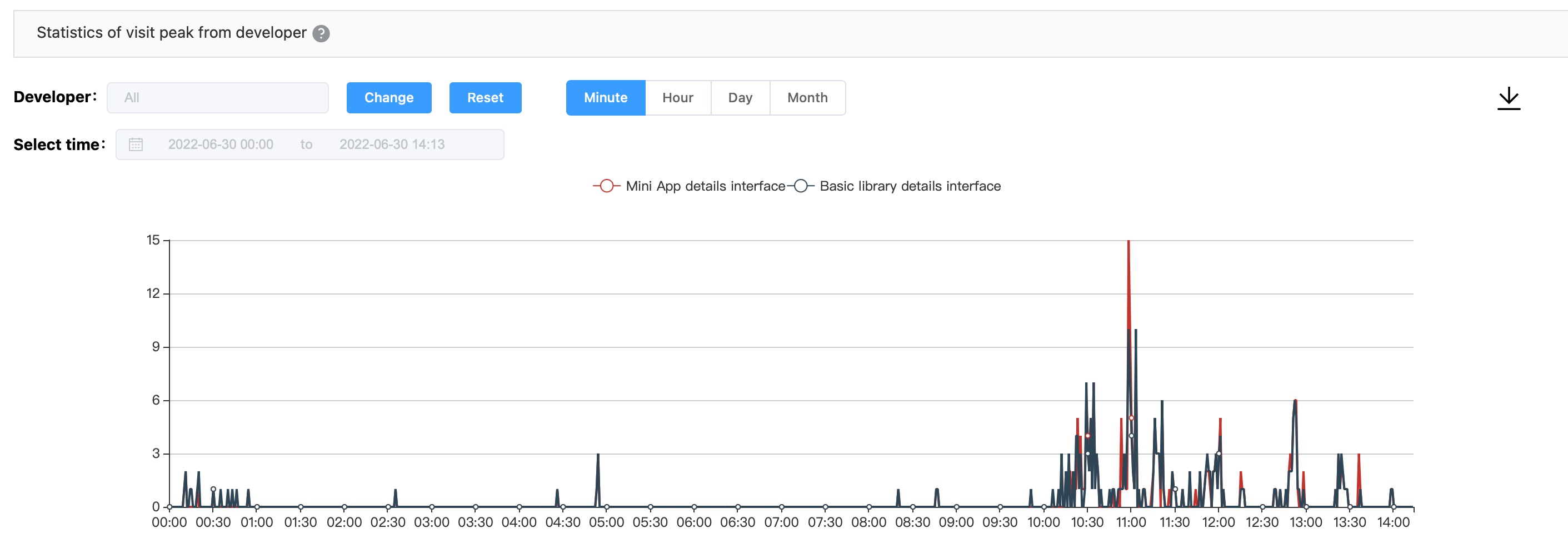
Task: Select the end time 2022-06-30 14:13
Action: pyautogui.click(x=392, y=145)
